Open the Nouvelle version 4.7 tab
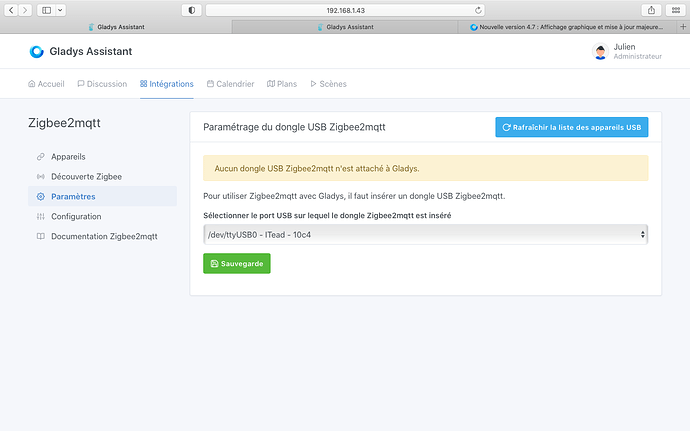The width and height of the screenshot is (690, 431). tap(567, 27)
